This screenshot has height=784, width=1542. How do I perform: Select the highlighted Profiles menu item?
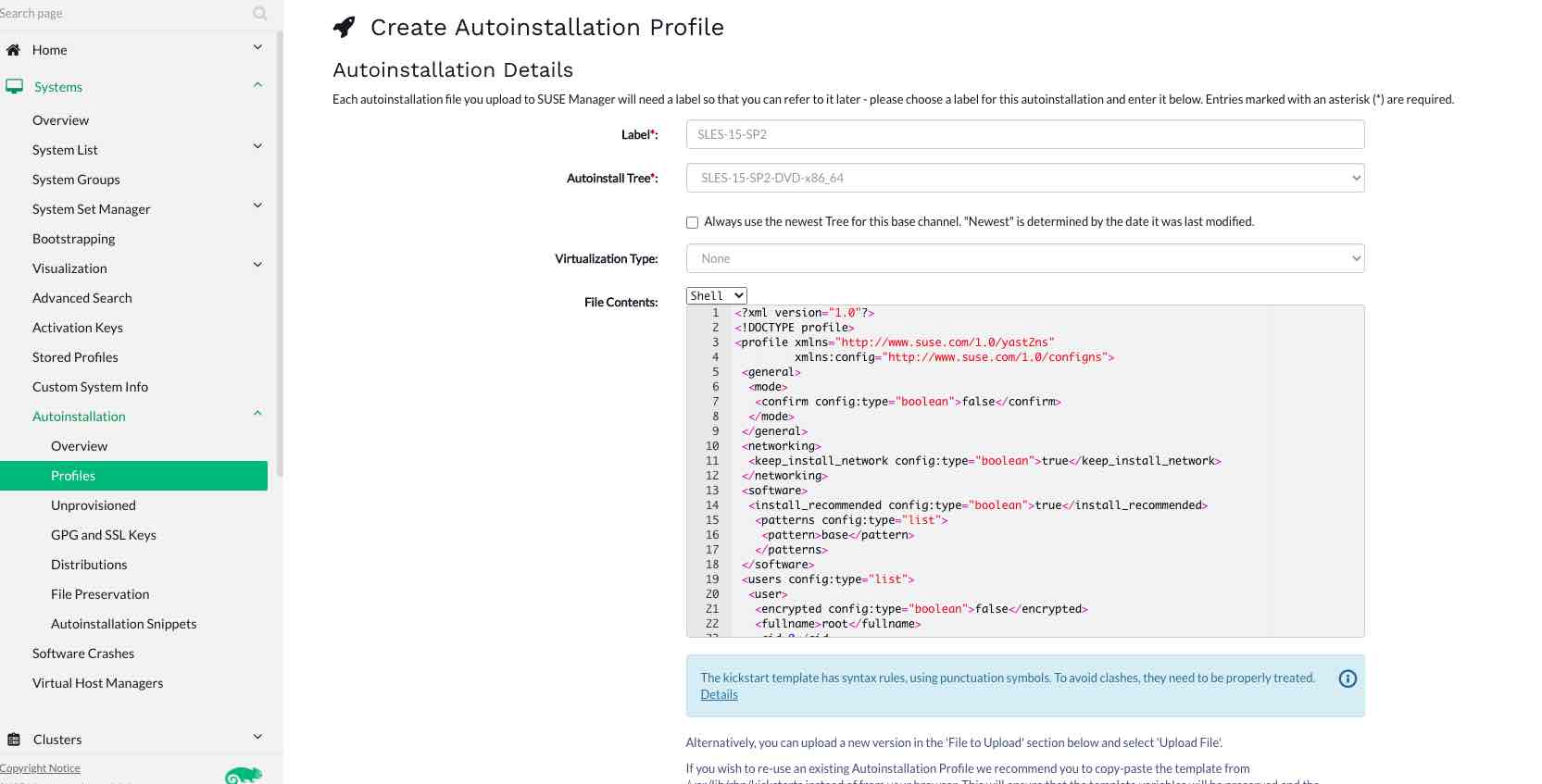(133, 476)
